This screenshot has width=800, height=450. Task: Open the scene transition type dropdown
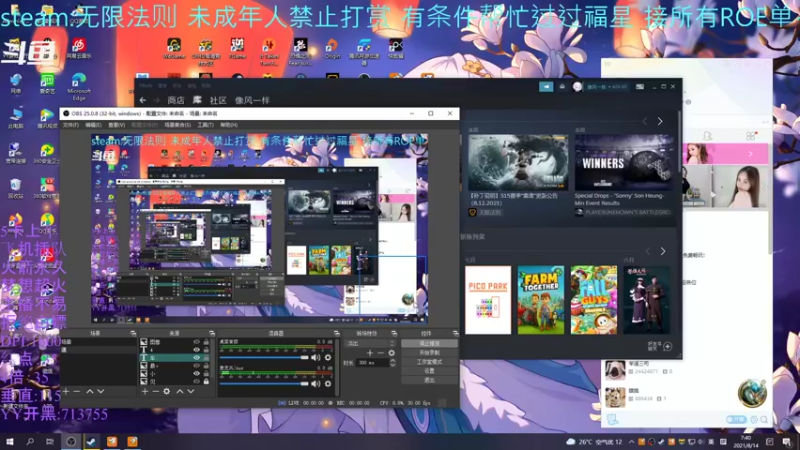[370, 343]
